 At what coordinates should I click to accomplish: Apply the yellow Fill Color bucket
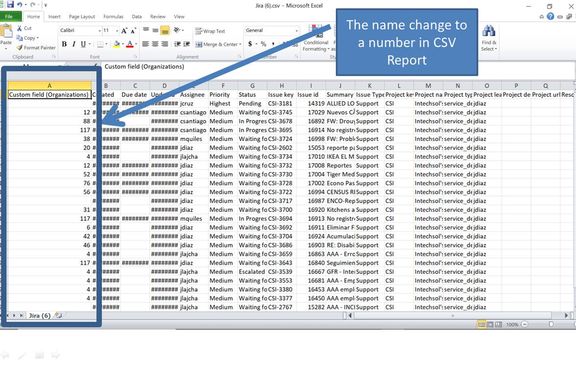(116, 44)
